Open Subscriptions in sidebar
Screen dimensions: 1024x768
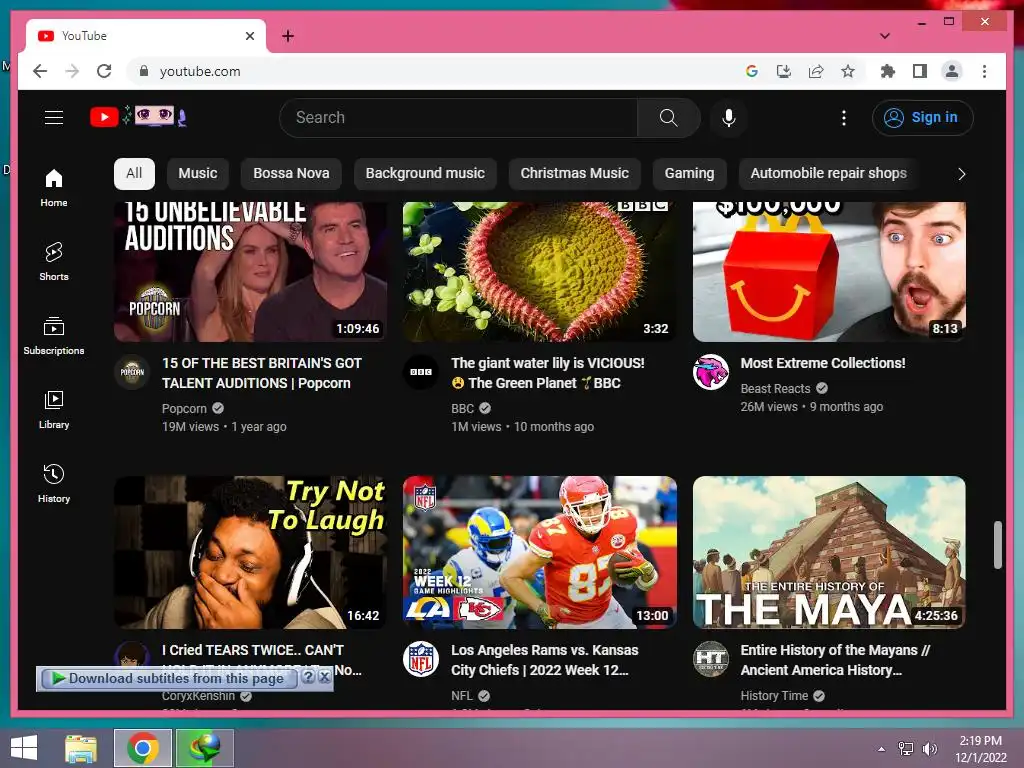[x=54, y=336]
